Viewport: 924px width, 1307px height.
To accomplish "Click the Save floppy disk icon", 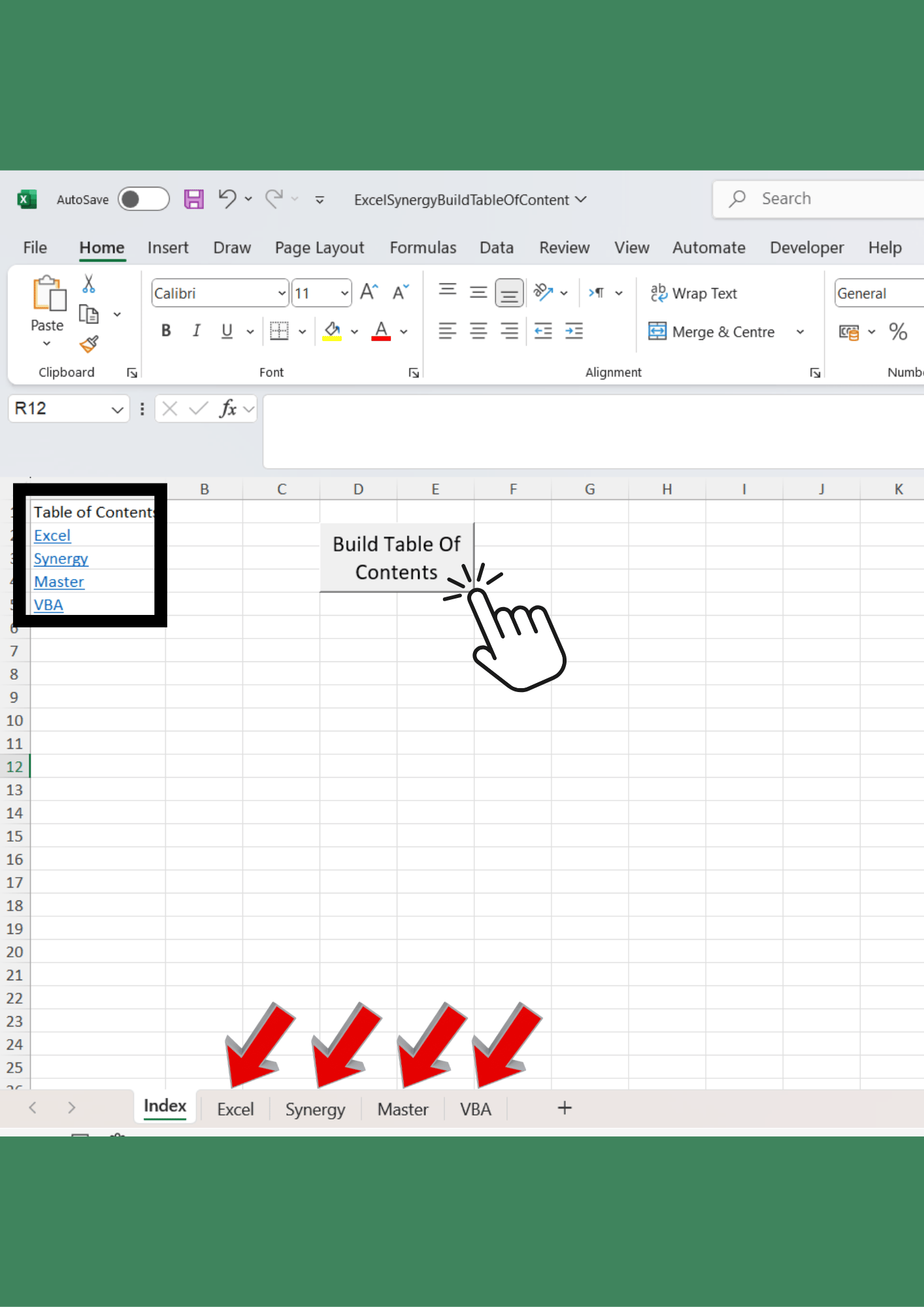I will [194, 199].
